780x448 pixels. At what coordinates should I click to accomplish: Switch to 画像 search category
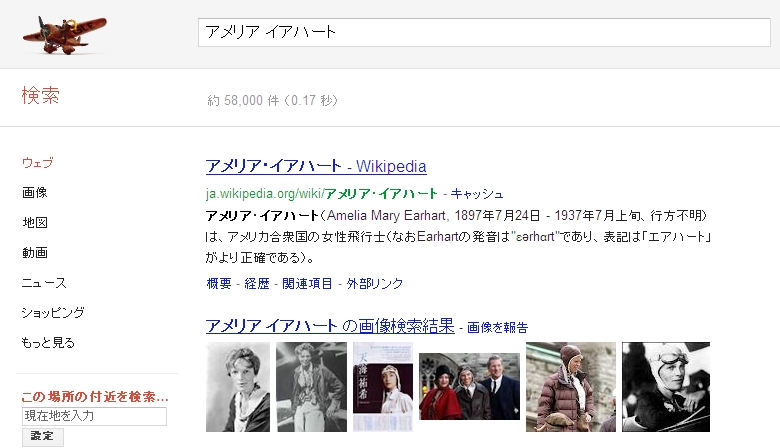[34, 192]
